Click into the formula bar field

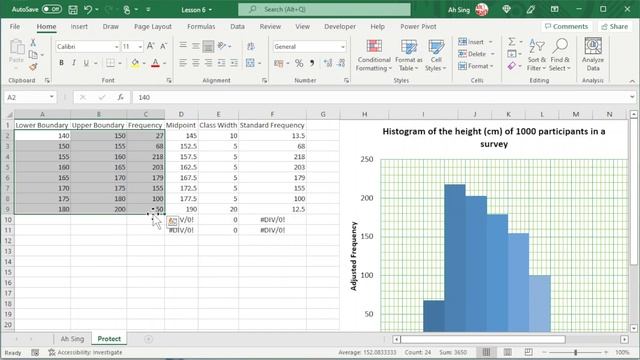(380, 97)
